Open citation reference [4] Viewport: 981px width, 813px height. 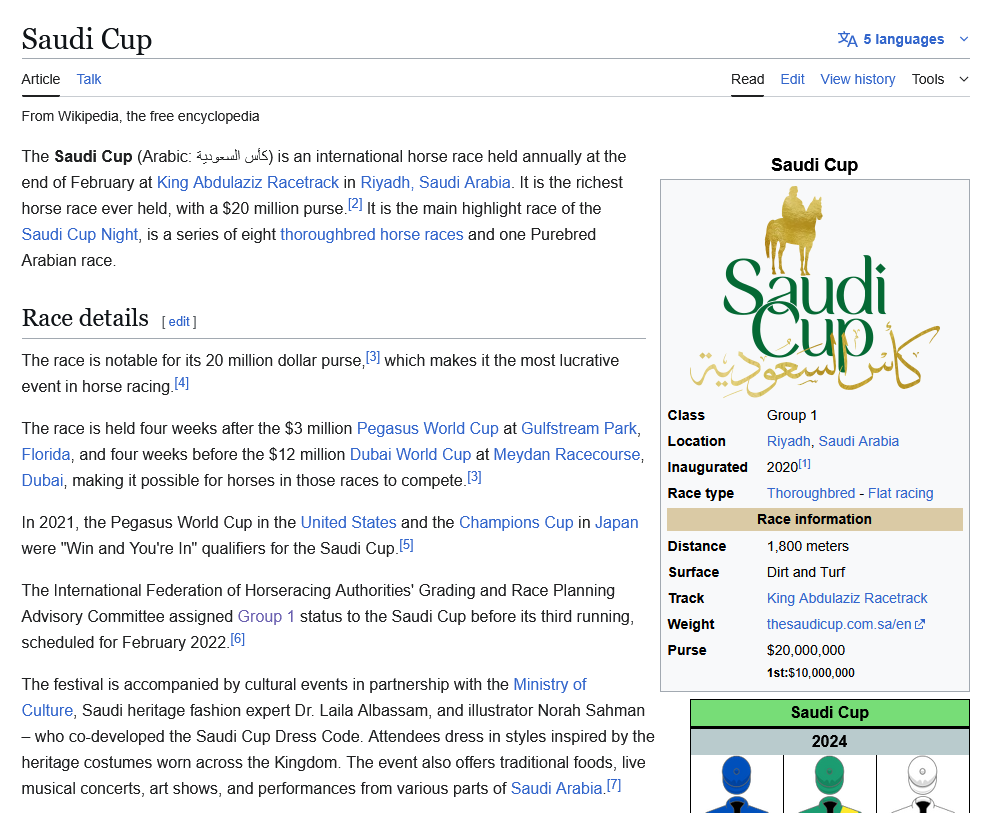181,382
